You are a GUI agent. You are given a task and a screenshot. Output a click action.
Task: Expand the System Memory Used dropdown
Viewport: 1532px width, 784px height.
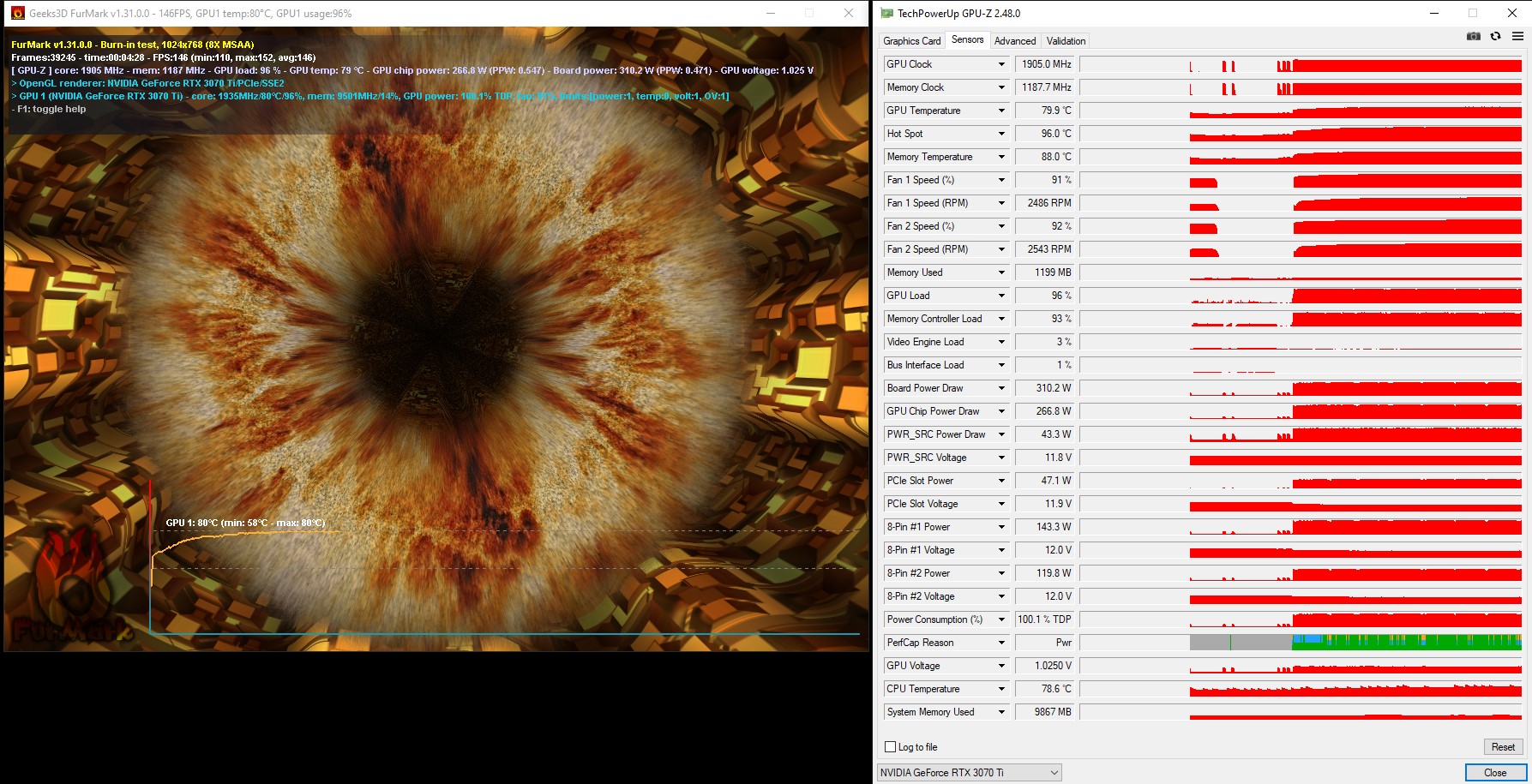[1001, 712]
